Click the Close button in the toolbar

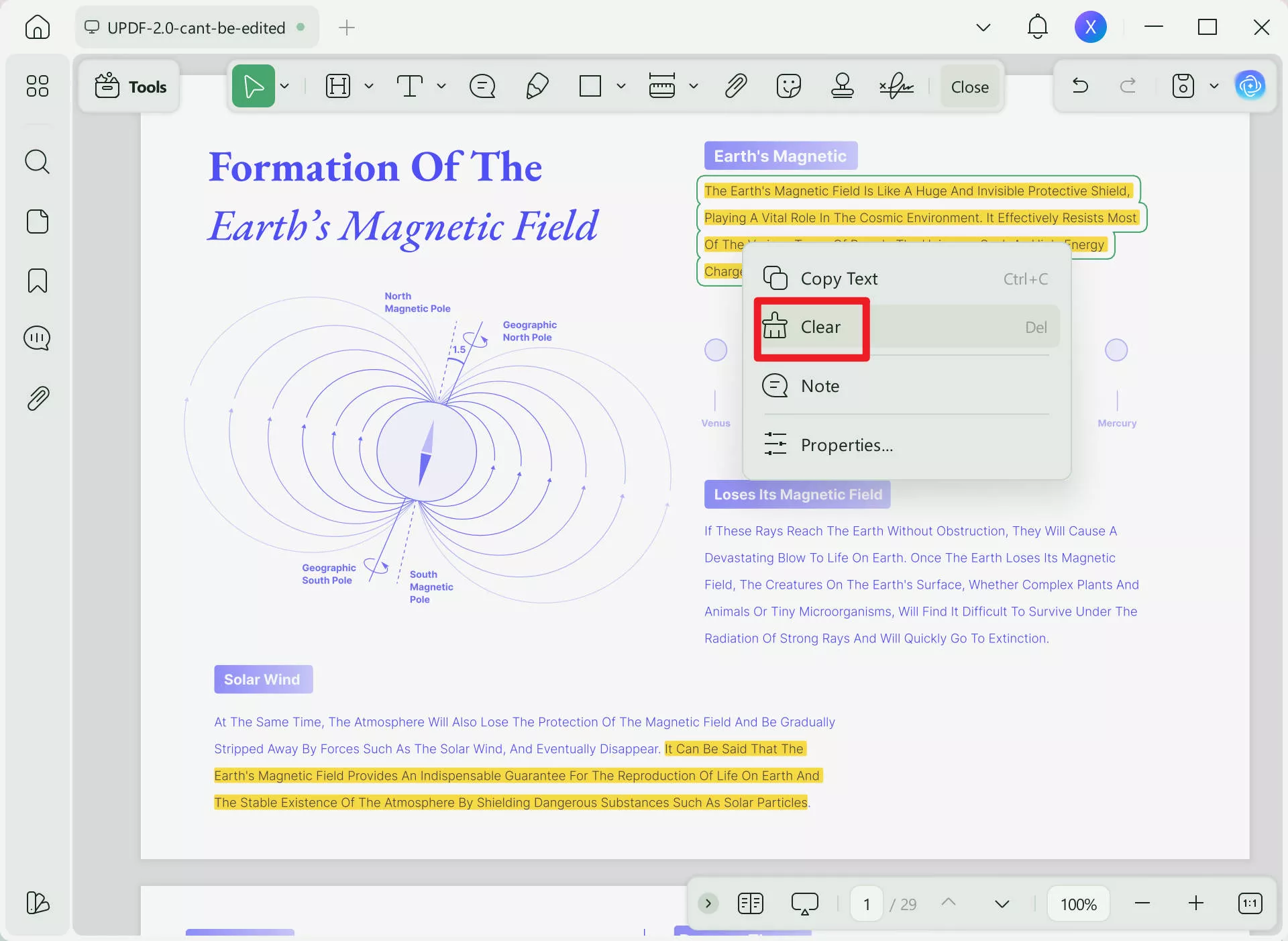pyautogui.click(x=969, y=86)
